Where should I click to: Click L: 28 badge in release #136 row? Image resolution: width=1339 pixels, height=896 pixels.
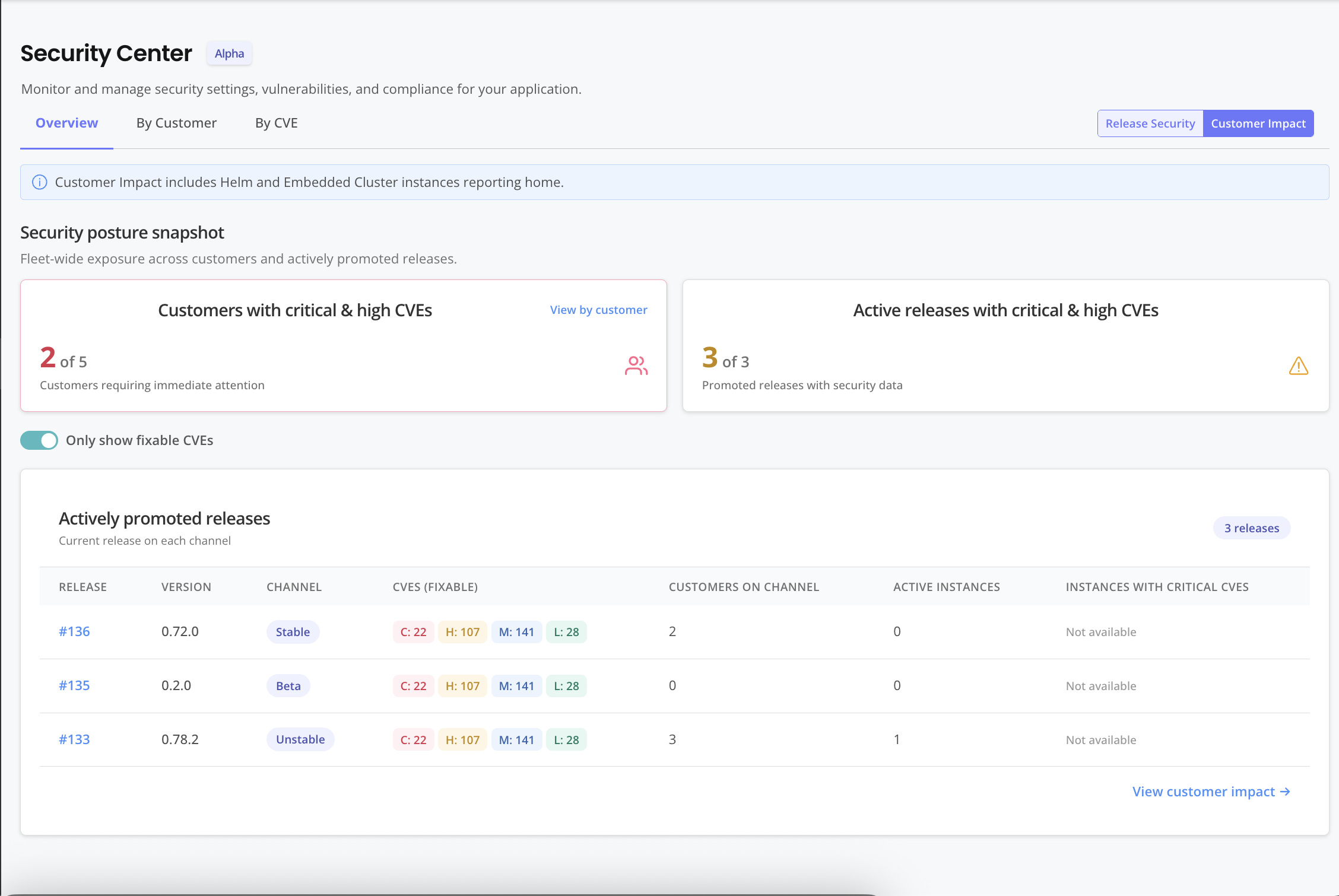(x=566, y=632)
